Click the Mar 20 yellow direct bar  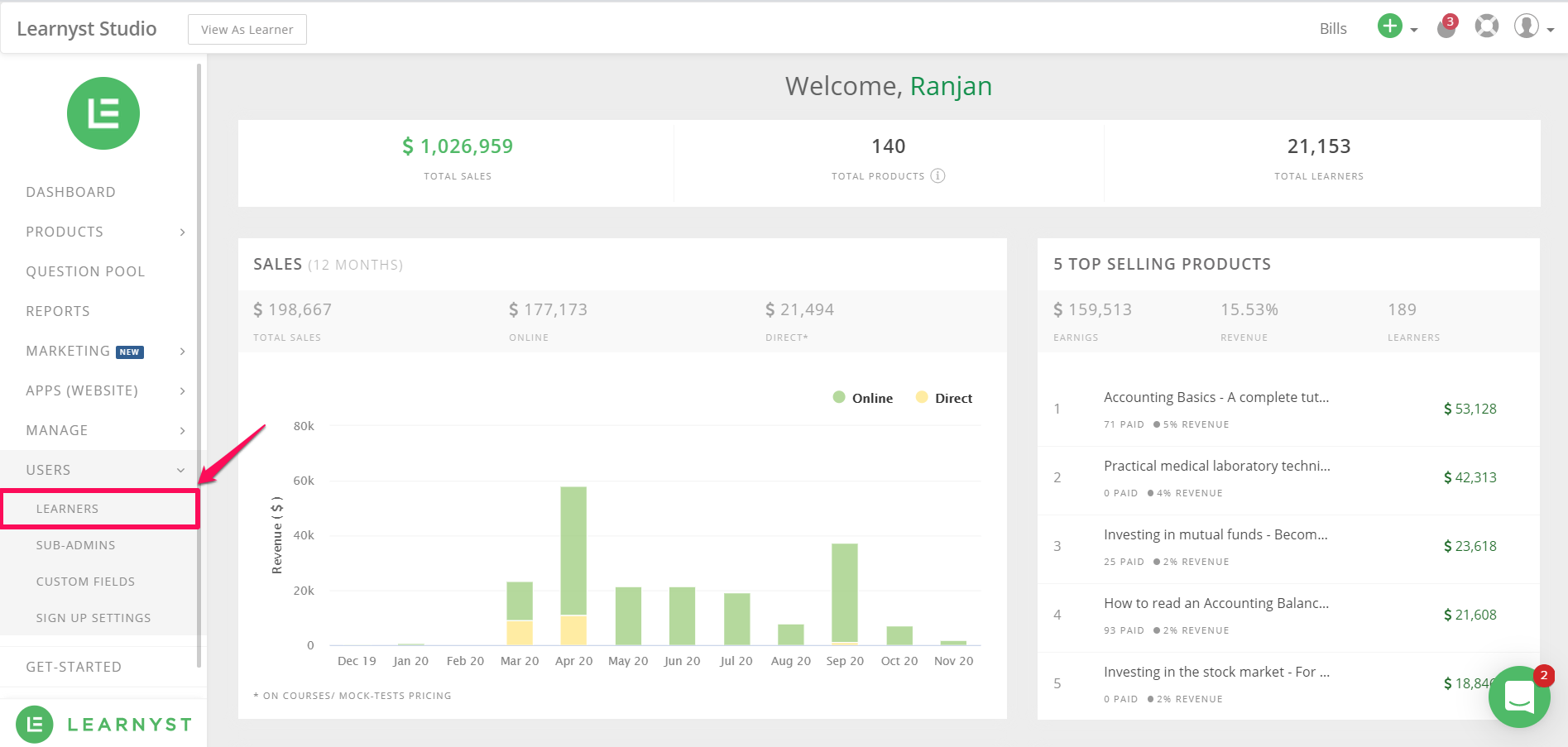(520, 633)
